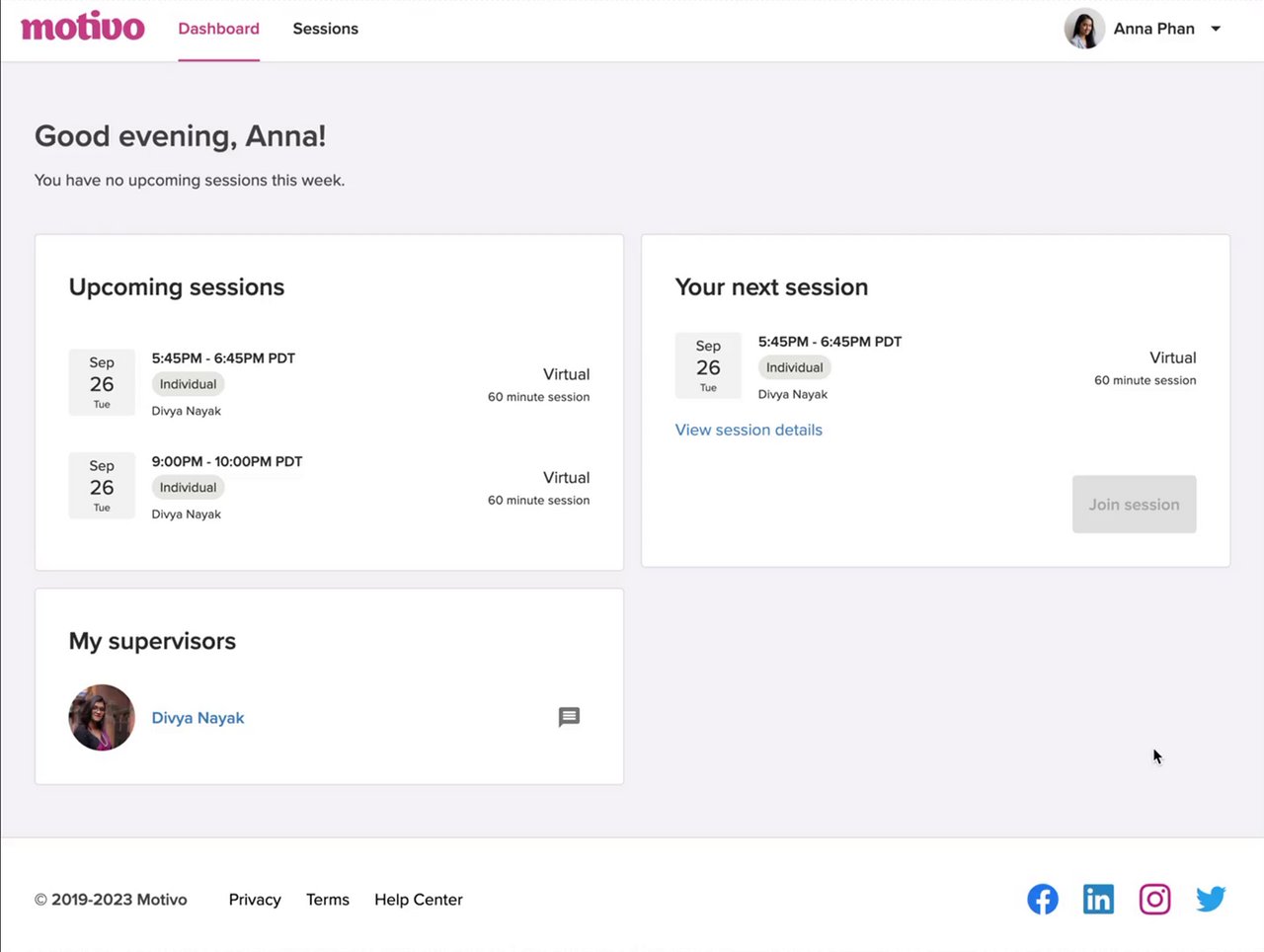The width and height of the screenshot is (1264, 952).
Task: Select the 9:00PM - 10:00PM upcoming session
Action: (x=227, y=461)
